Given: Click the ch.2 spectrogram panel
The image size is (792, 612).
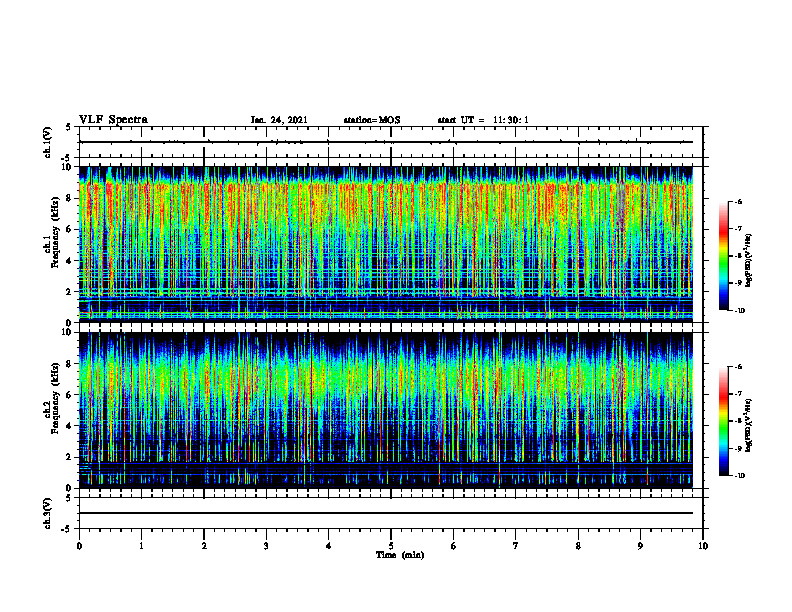Looking at the screenshot, I should (x=386, y=410).
